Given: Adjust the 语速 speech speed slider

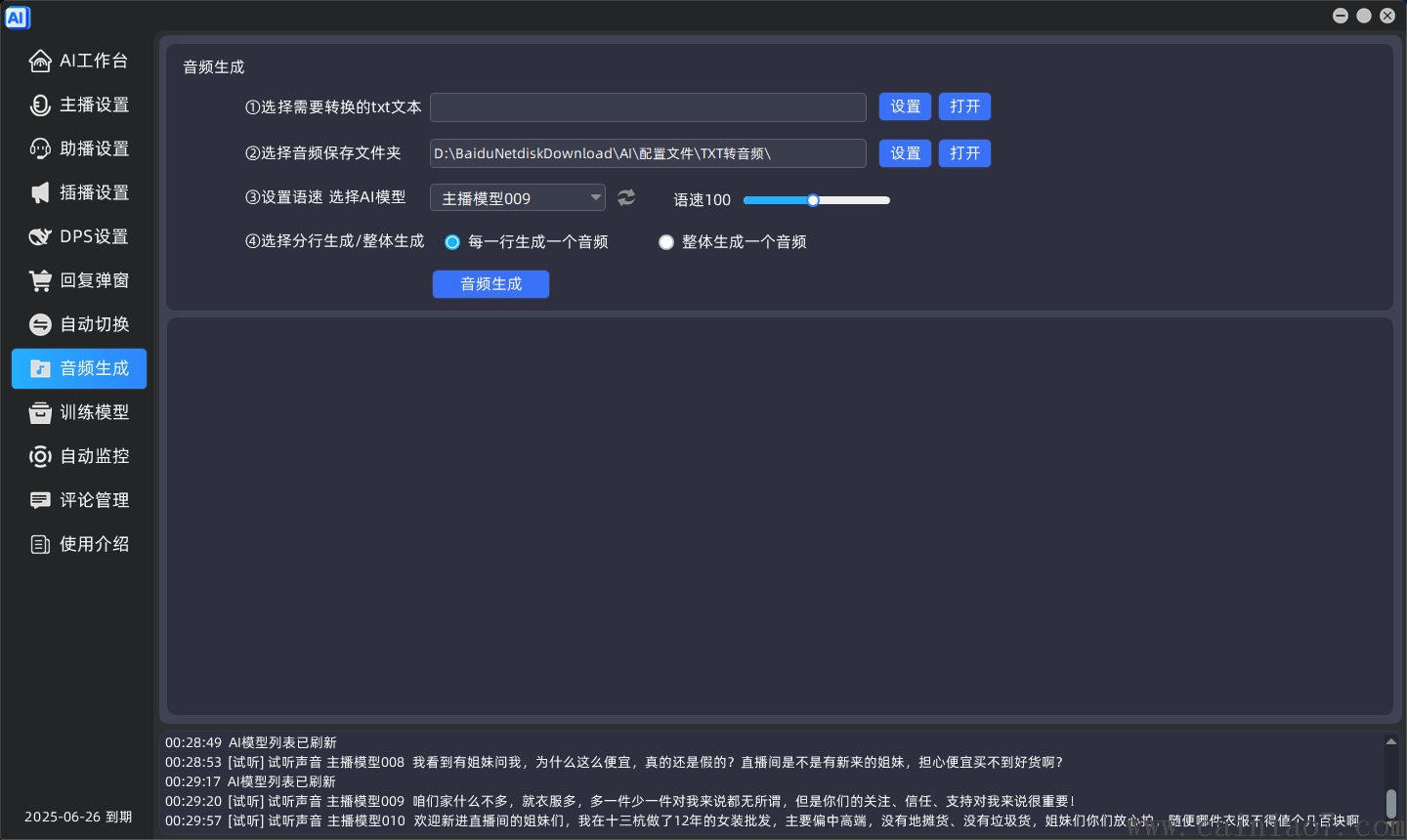Looking at the screenshot, I should point(814,199).
